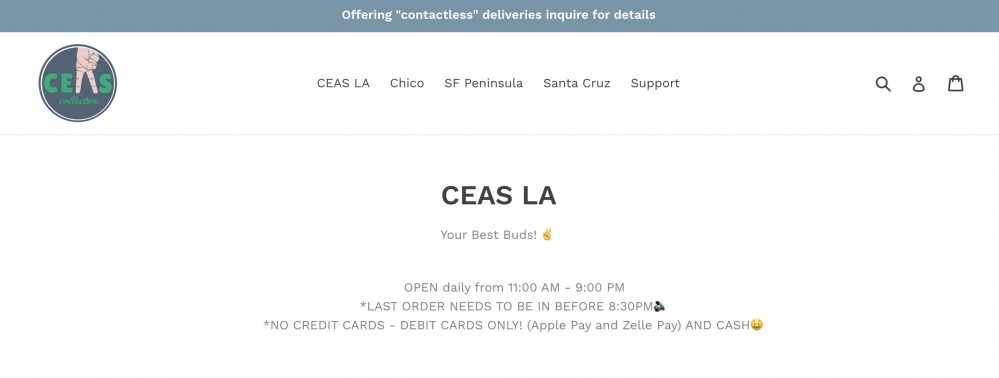Visit the Support page link

[655, 84]
